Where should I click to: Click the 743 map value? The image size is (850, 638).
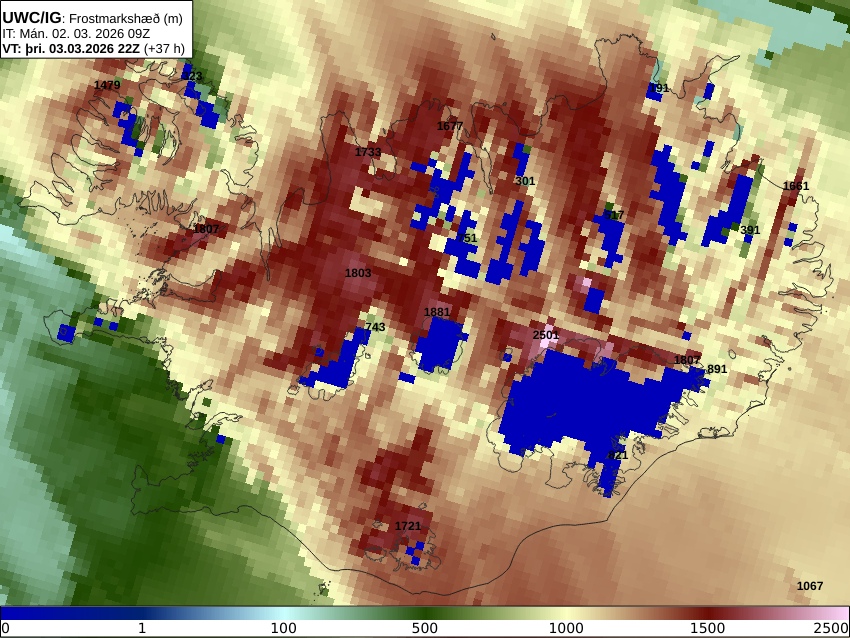coord(375,327)
